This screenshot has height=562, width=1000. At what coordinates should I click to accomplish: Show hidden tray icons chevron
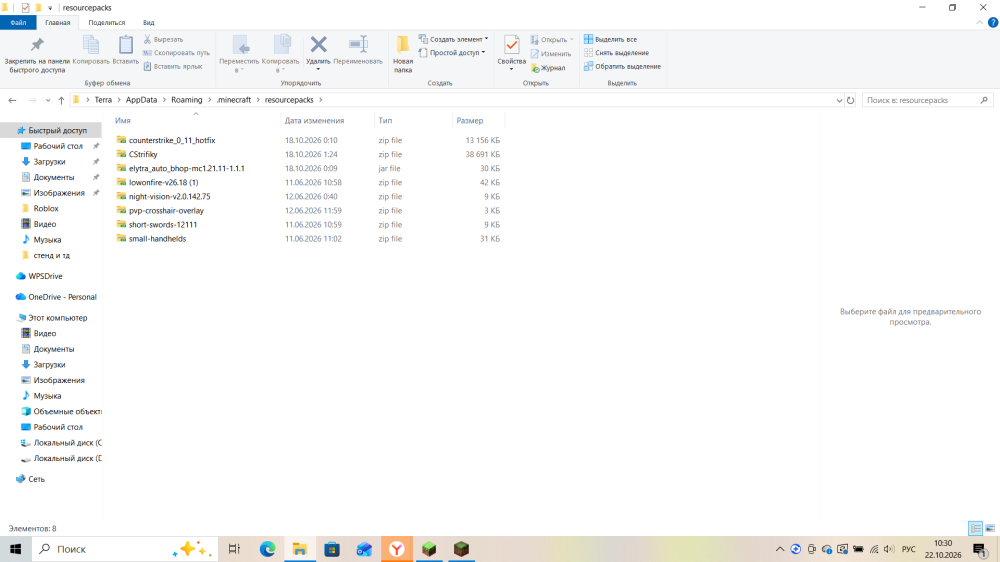[779, 549]
